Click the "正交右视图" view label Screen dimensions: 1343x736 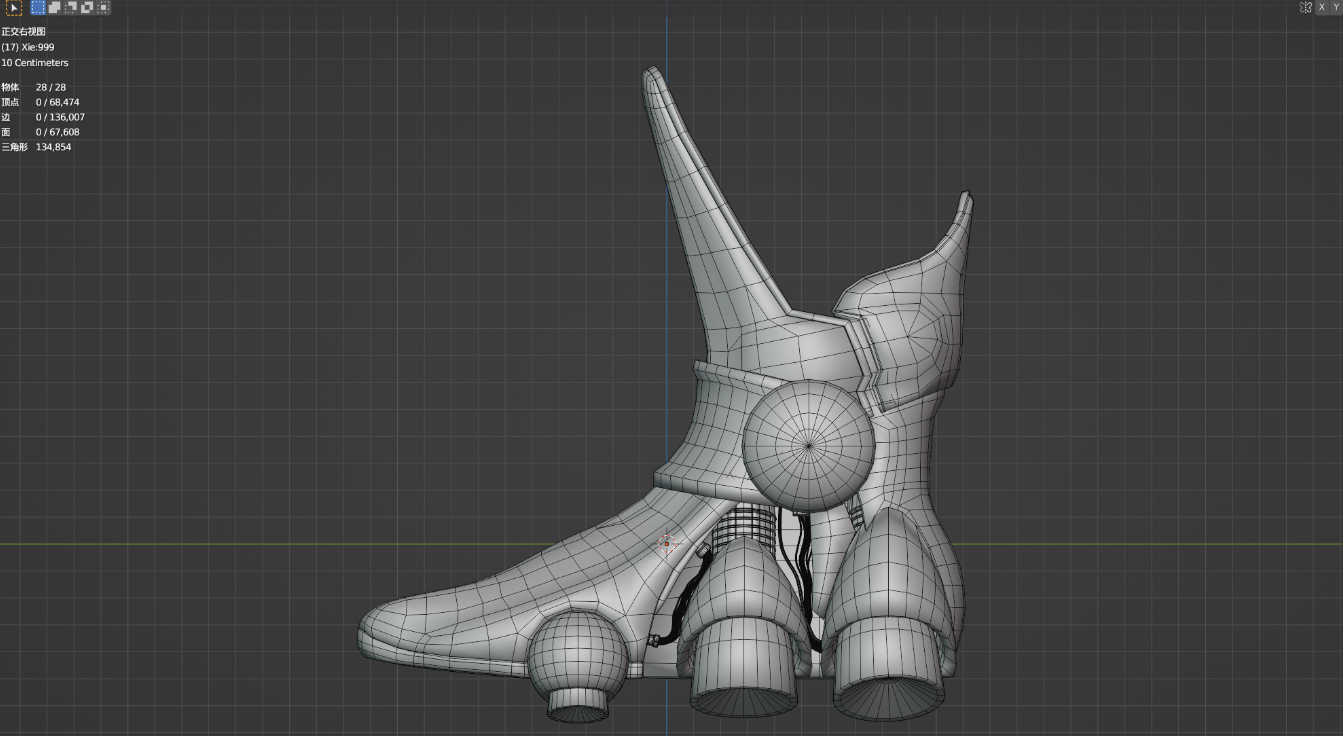click(x=23, y=32)
